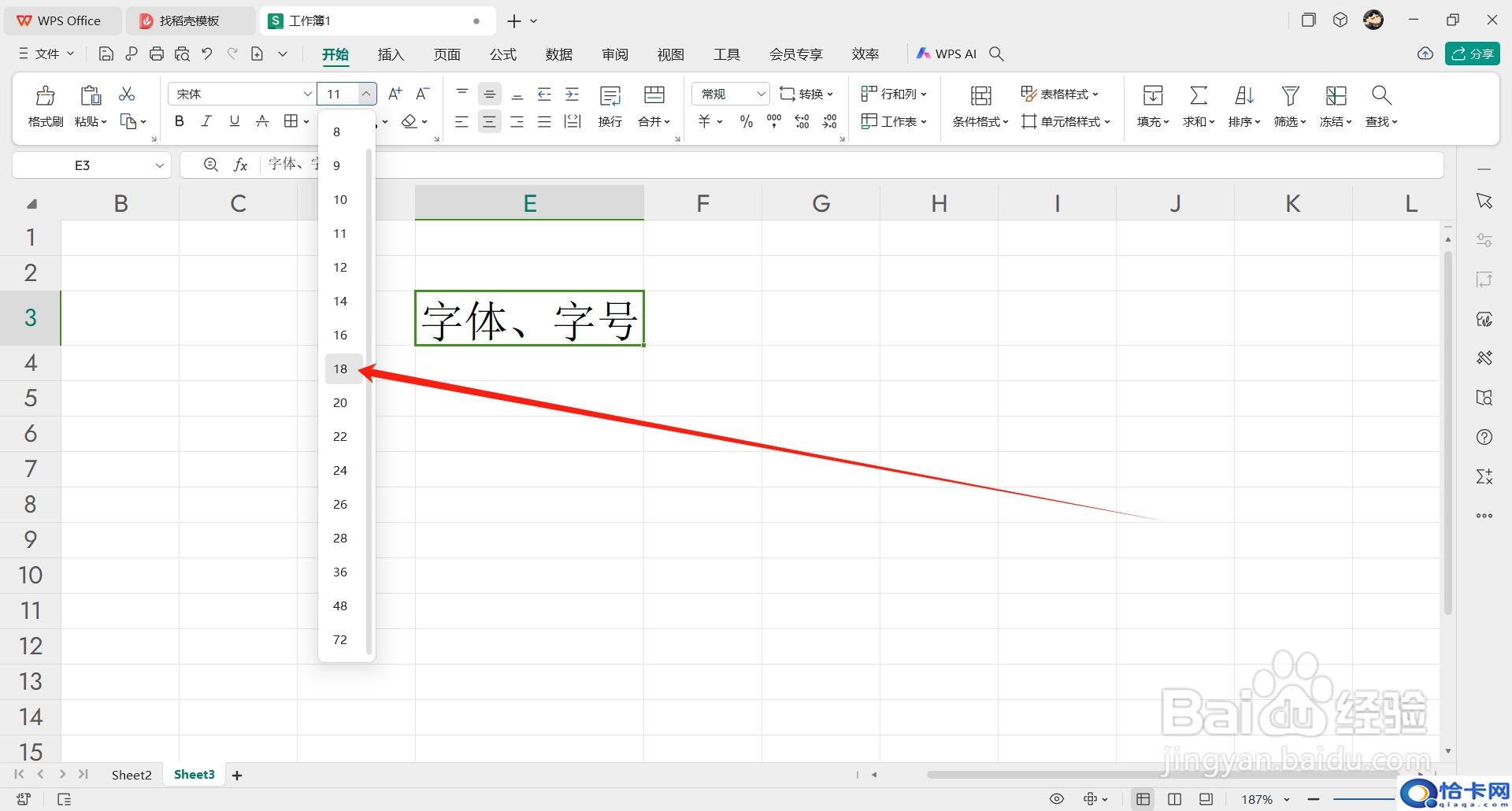Toggle Bold formatting
Screen dimensions: 1512x811
(180, 121)
